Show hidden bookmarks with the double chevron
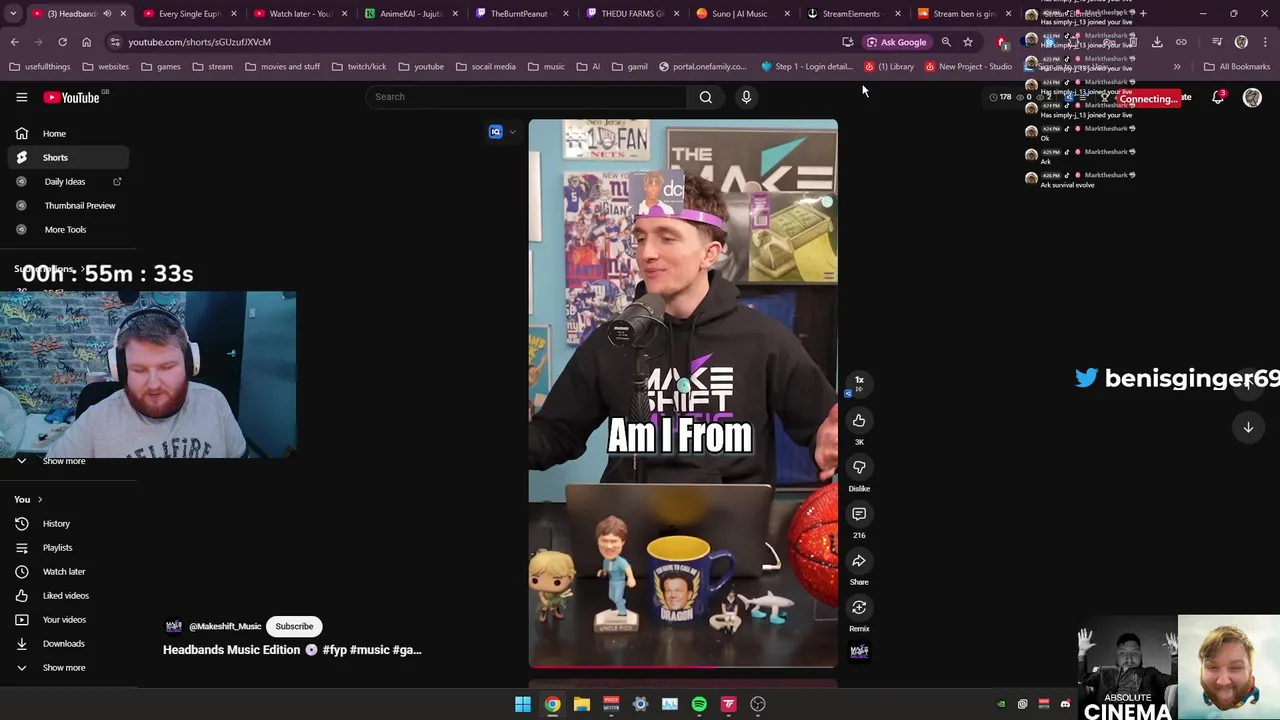 coord(1177,67)
